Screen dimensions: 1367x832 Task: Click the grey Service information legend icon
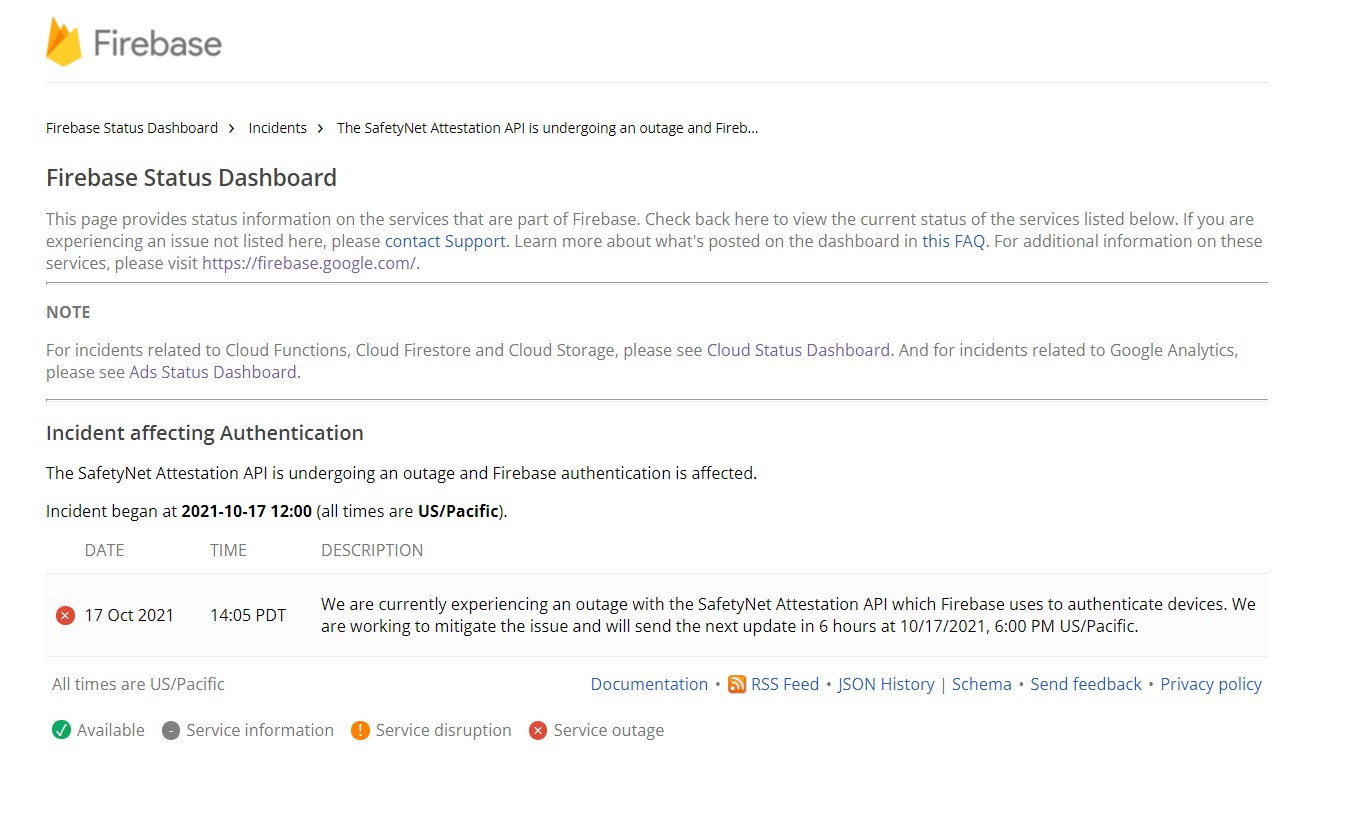171,731
